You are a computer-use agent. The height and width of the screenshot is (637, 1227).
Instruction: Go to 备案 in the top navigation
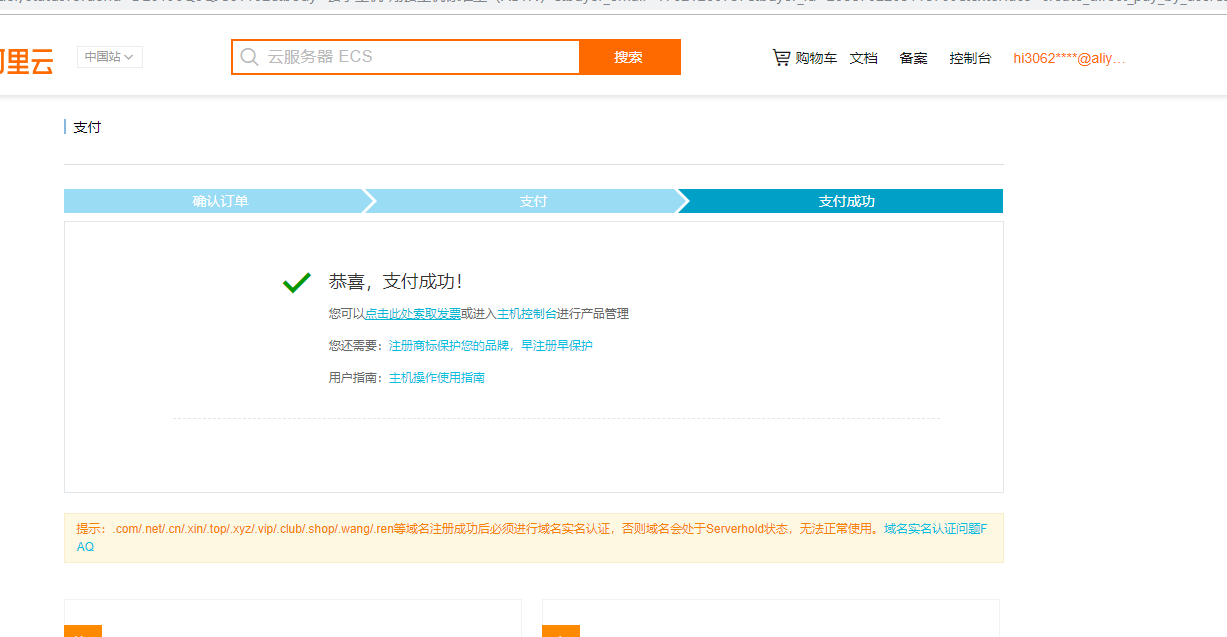913,58
